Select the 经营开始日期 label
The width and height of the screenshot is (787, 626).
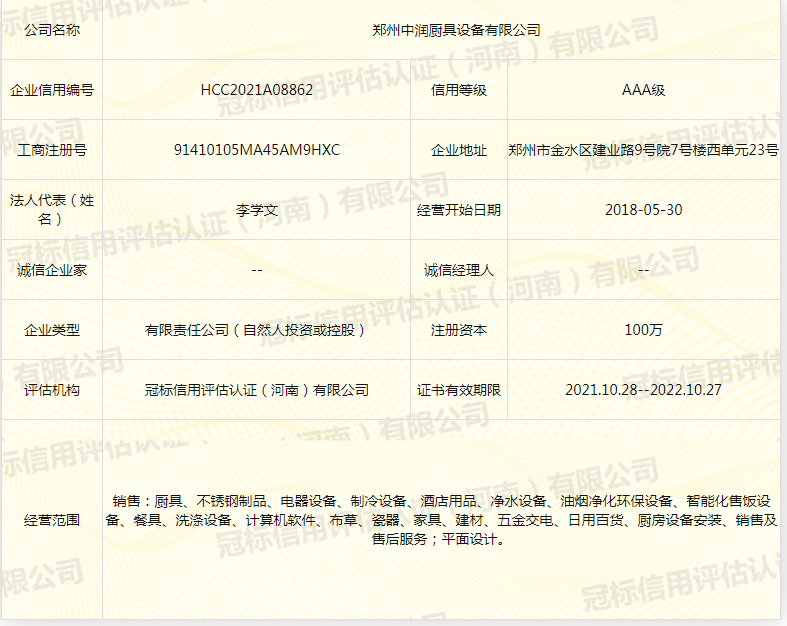pos(458,210)
